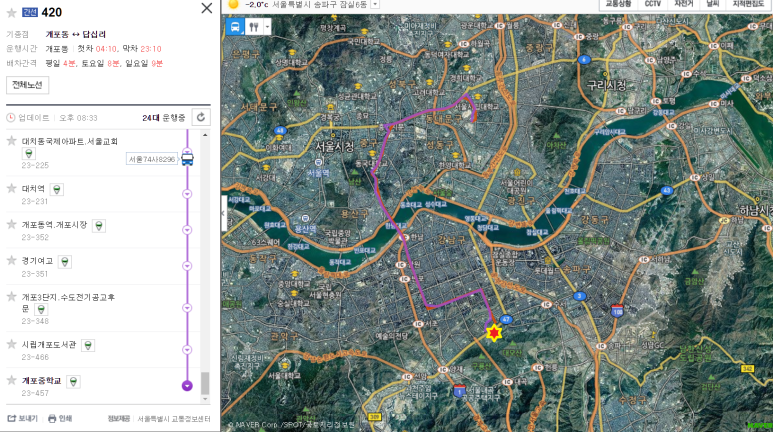
Task: Star the 시립개포도서관 stop
Action: pos(11,344)
